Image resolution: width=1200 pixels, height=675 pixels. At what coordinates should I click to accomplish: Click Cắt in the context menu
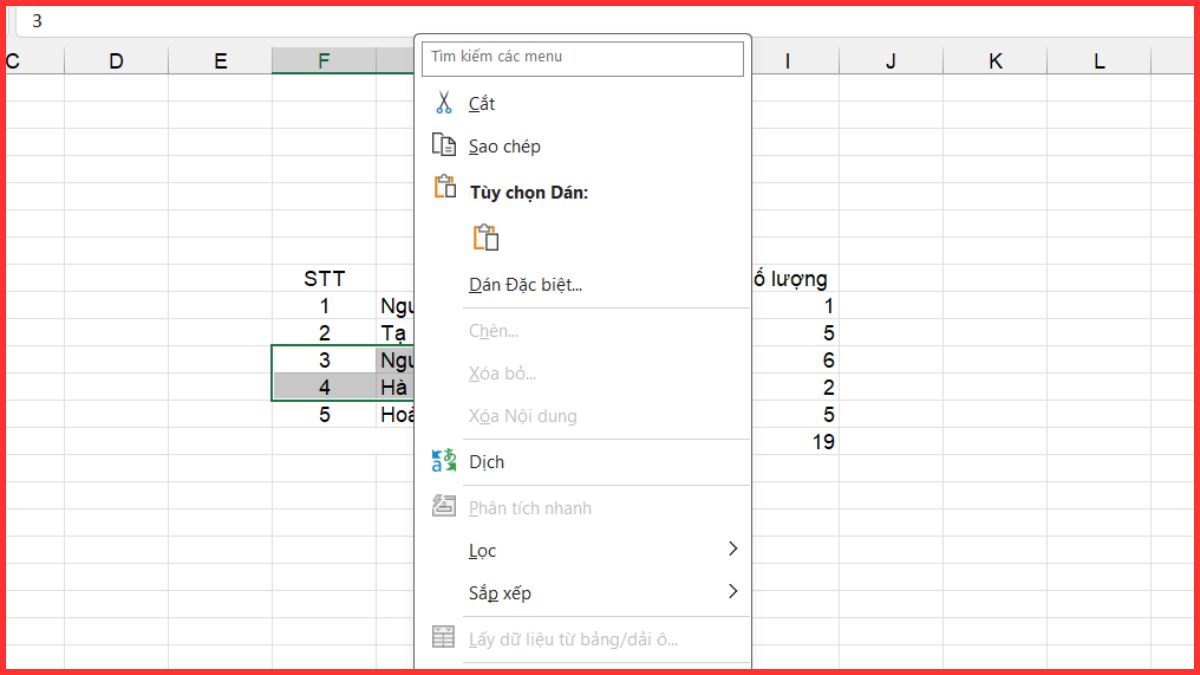pos(482,104)
